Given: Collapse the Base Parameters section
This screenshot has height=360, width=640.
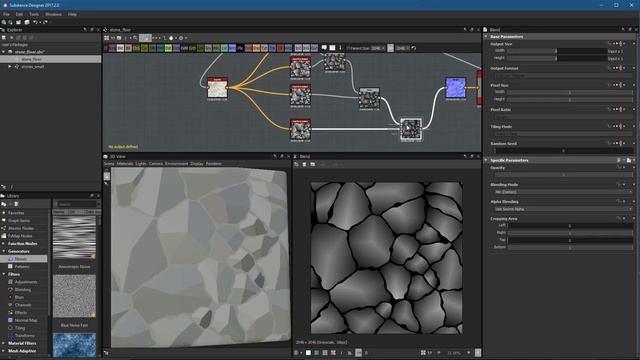Looking at the screenshot, I should coord(486,37).
